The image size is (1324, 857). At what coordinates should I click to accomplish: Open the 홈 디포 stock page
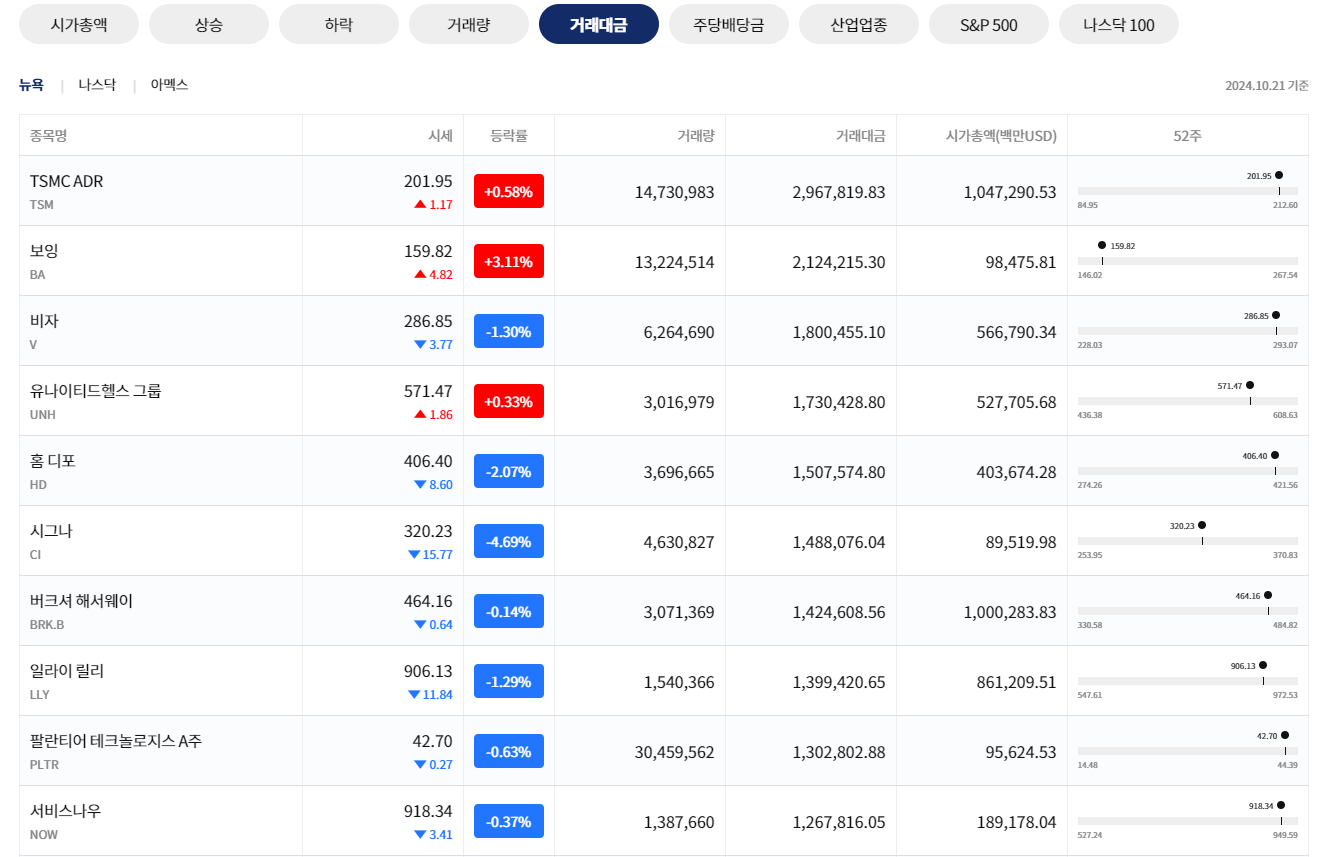click(53, 461)
